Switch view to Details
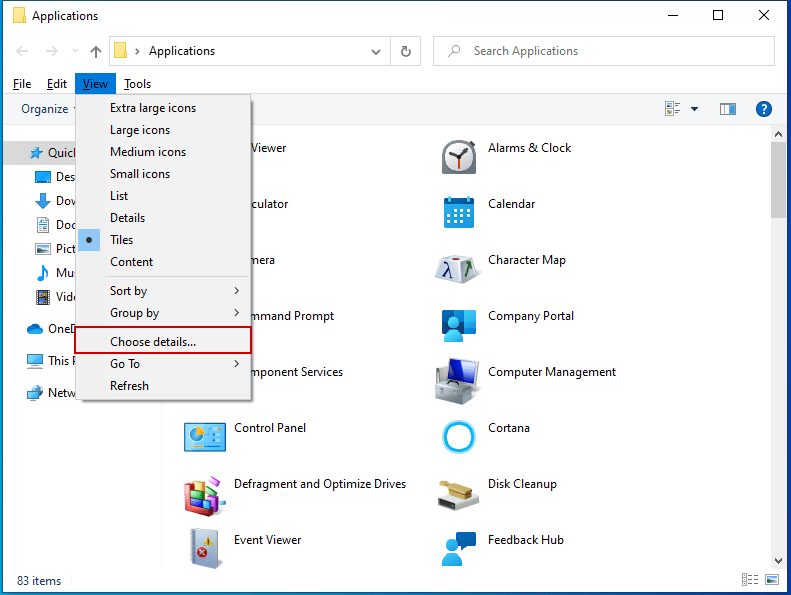 pyautogui.click(x=127, y=218)
